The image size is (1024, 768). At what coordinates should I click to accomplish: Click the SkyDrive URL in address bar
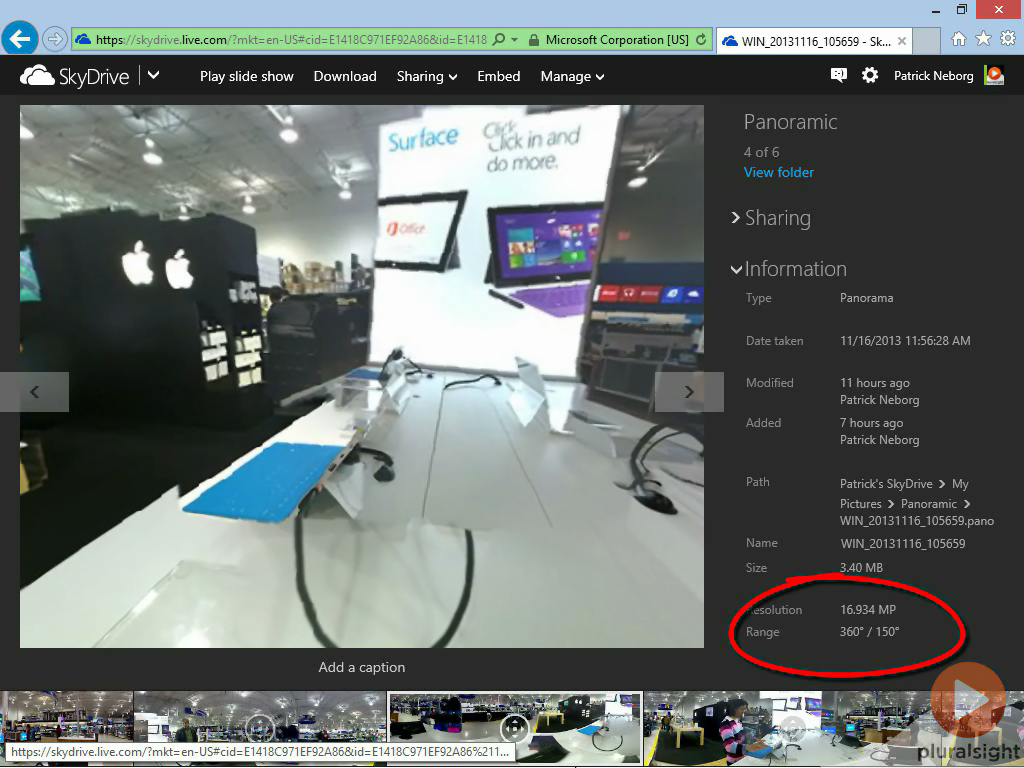(x=291, y=40)
